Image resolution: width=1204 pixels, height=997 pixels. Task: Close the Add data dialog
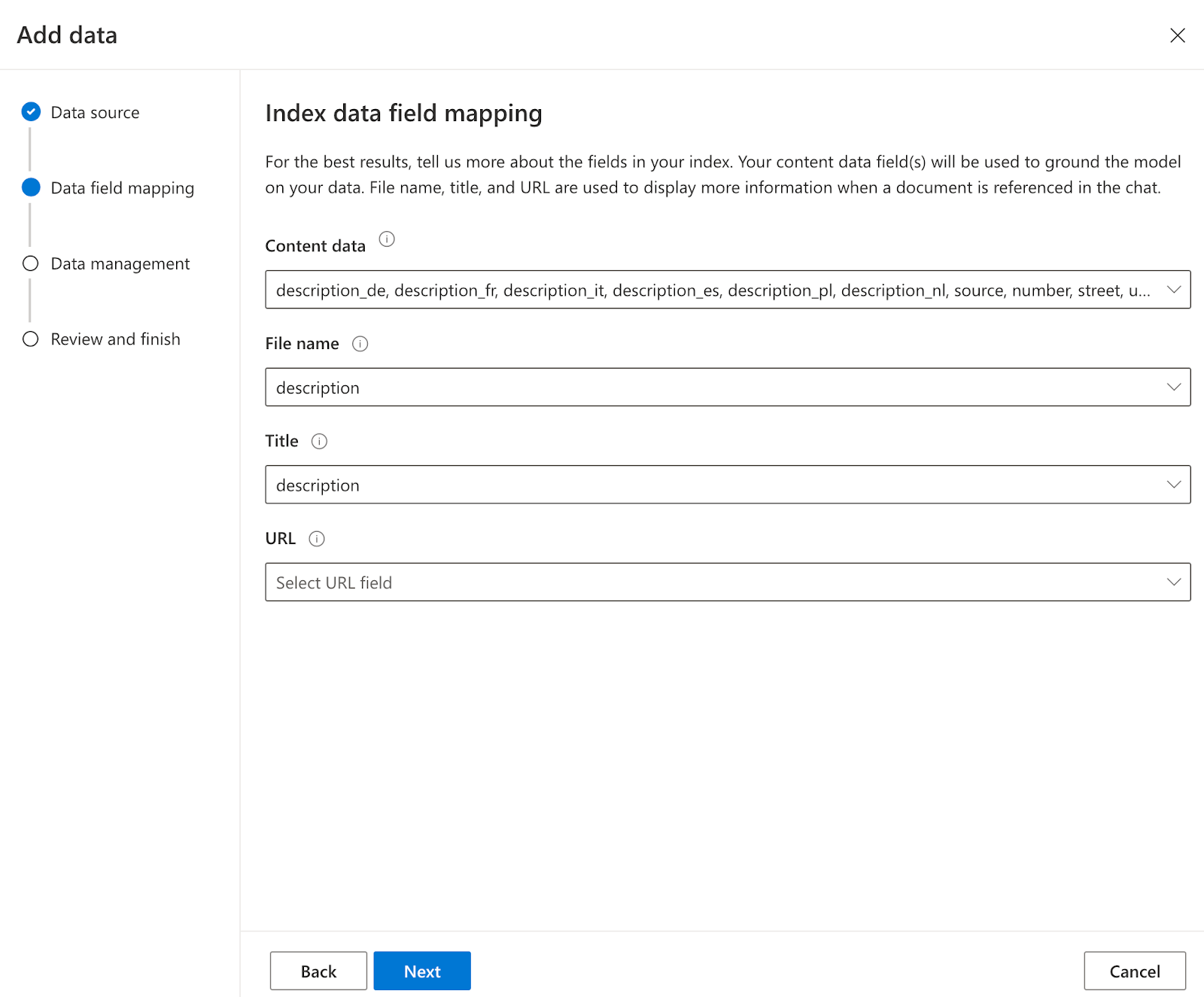(x=1177, y=35)
